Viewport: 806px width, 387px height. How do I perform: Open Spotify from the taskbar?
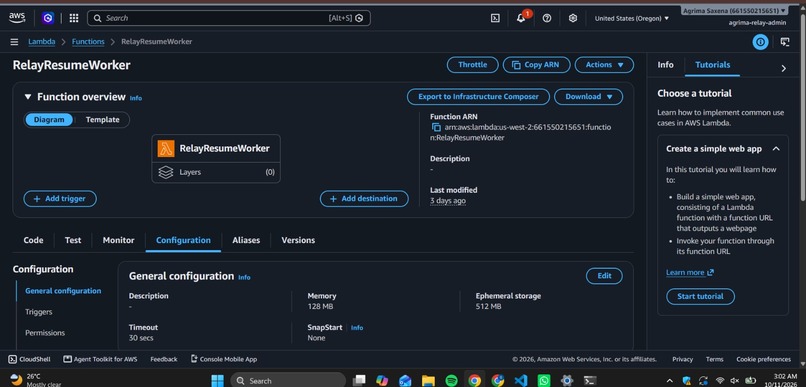[451, 381]
